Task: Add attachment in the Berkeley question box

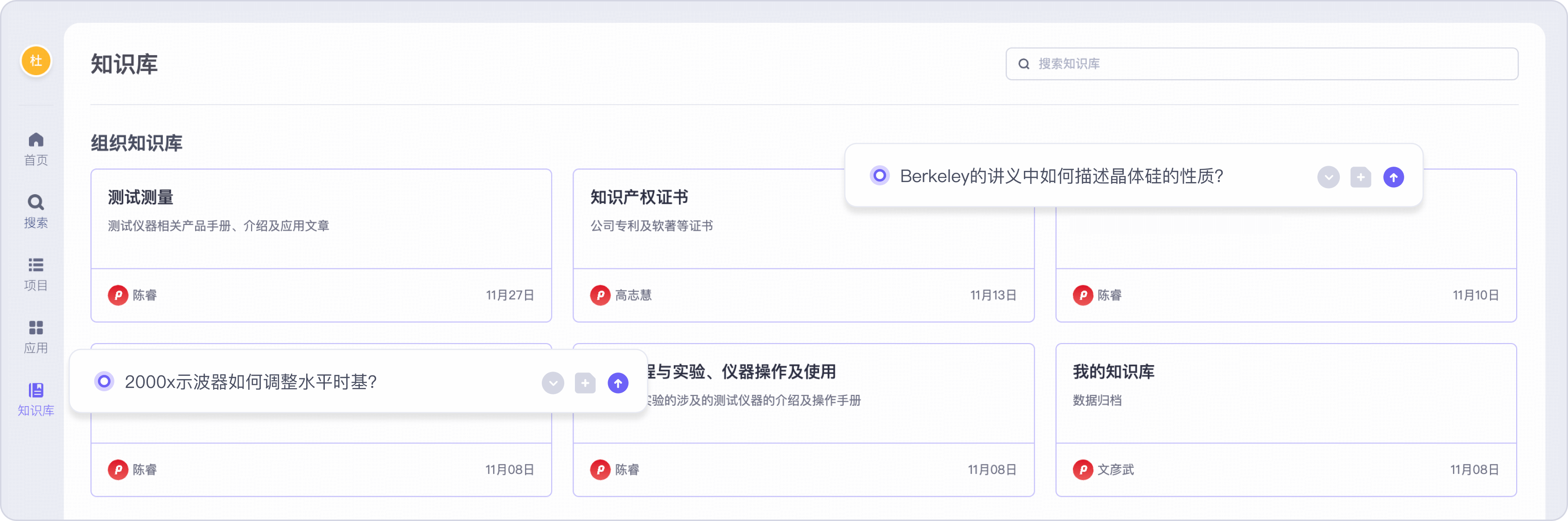Action: tap(1360, 177)
